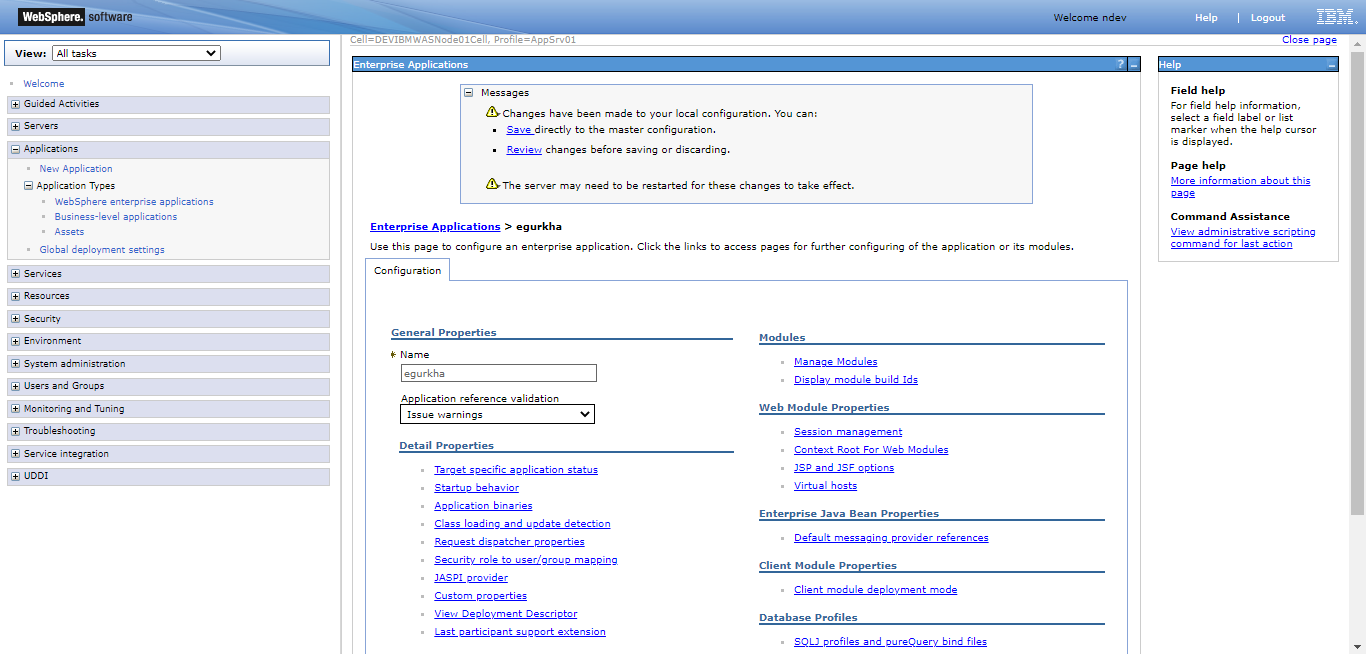Open Custom properties link

(480, 596)
